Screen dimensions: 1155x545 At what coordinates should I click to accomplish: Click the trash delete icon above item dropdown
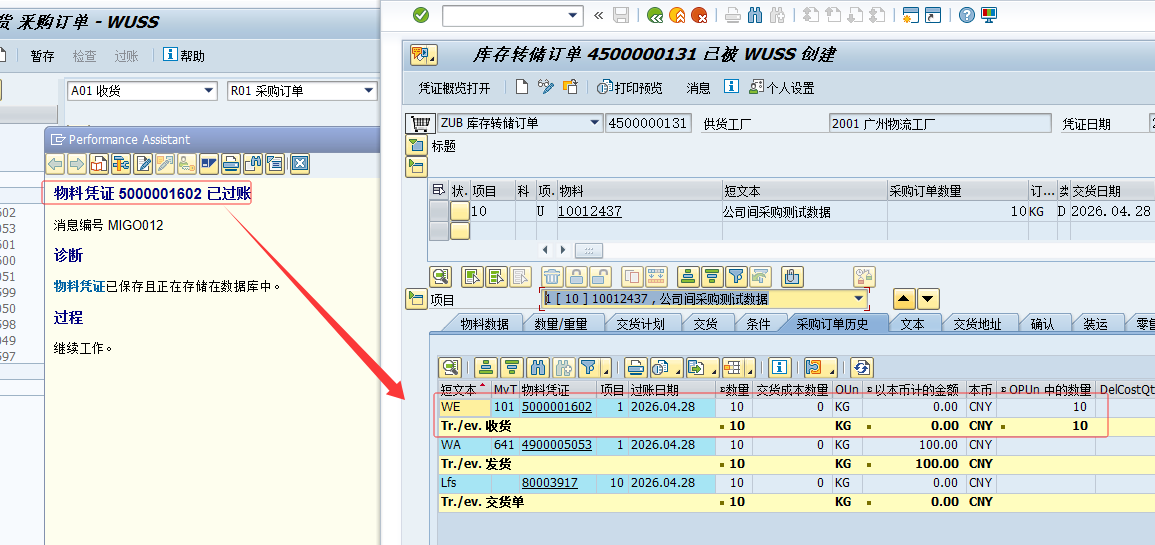click(551, 277)
